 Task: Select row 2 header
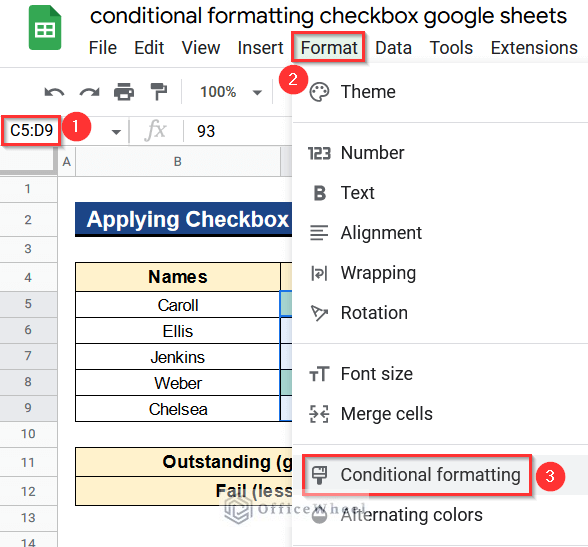(28, 220)
